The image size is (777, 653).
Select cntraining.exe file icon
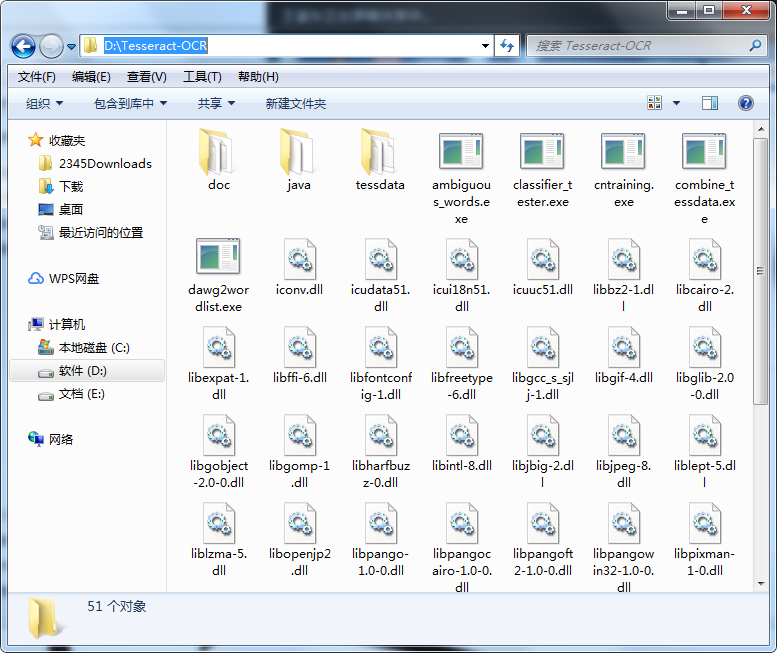click(623, 151)
